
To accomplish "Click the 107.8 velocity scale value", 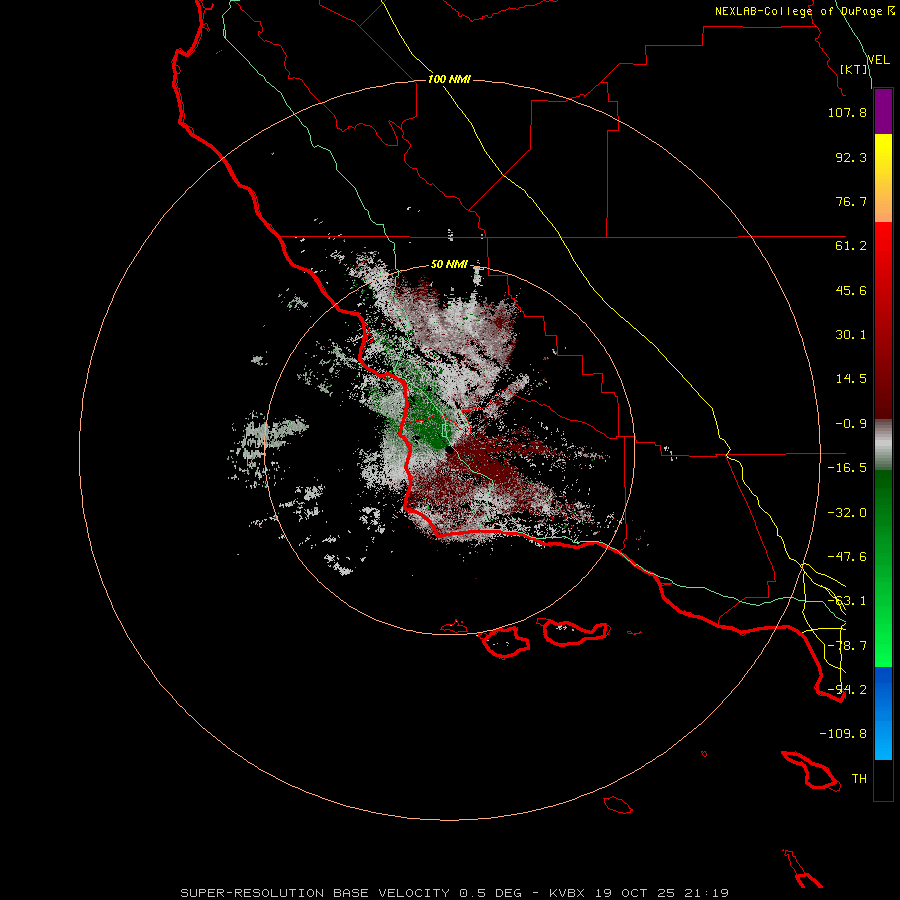I will (847, 112).
